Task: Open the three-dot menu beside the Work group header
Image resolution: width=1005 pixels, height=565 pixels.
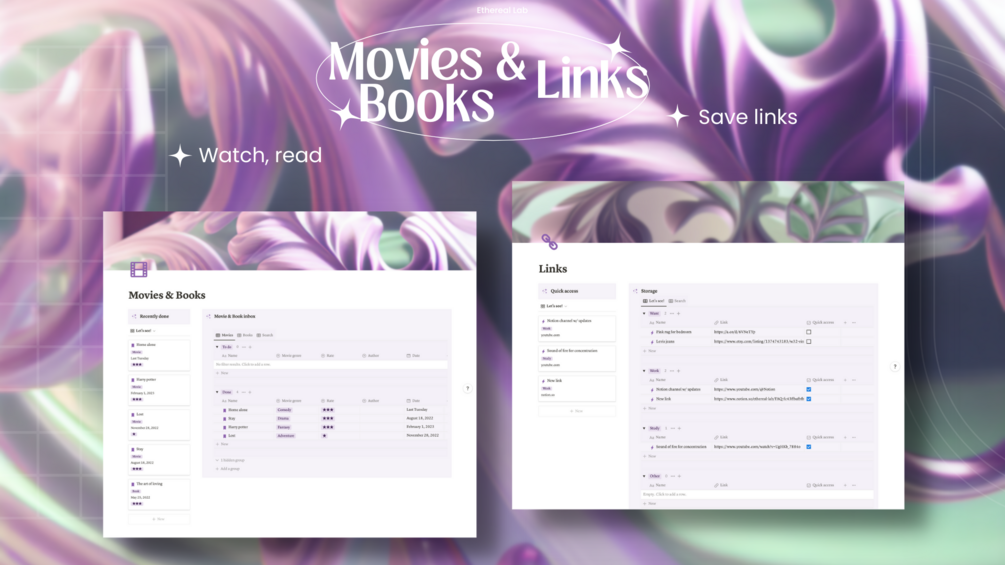Action: coord(672,371)
